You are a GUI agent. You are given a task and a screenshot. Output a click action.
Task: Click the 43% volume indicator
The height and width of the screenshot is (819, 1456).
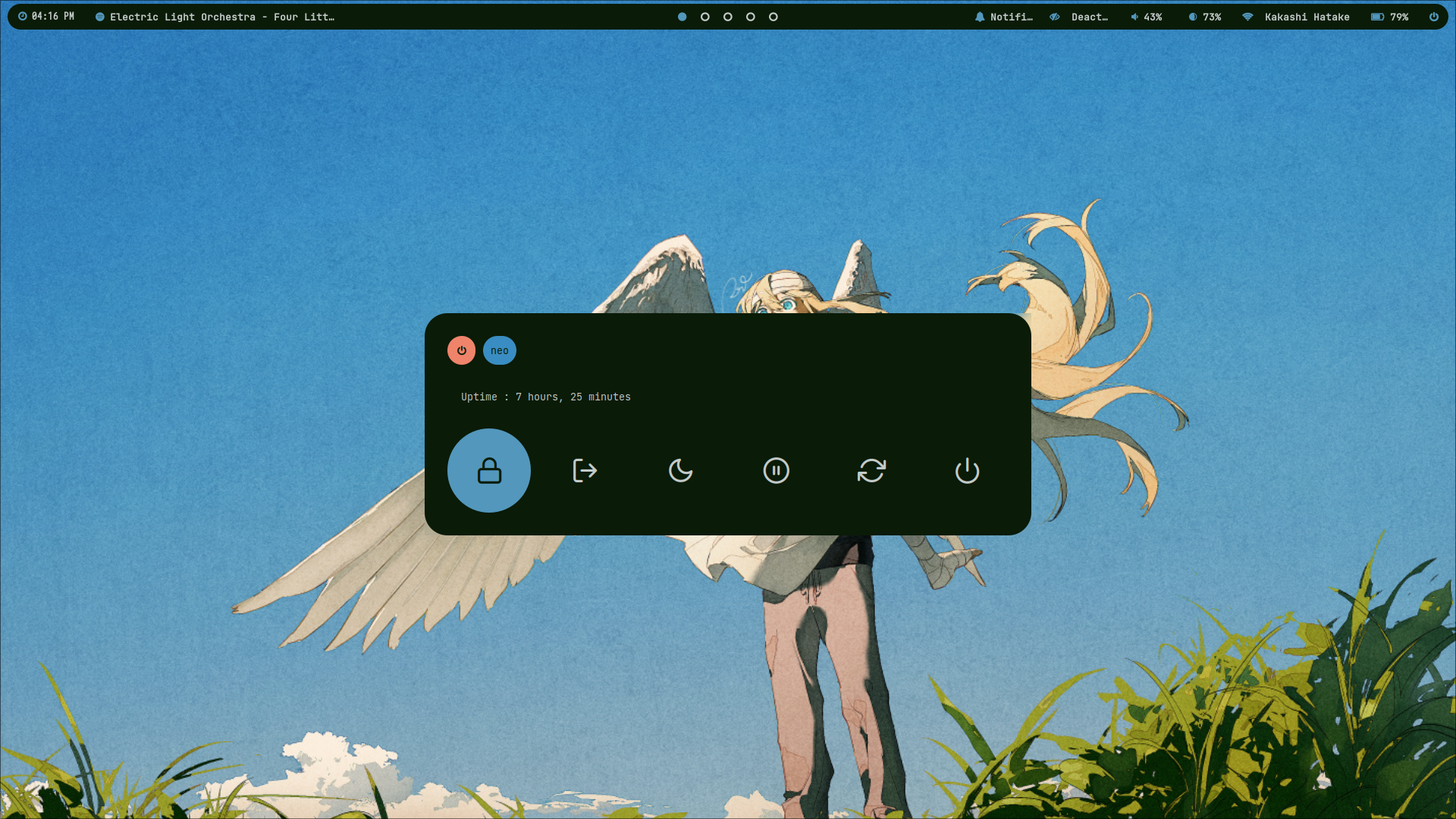click(x=1146, y=17)
